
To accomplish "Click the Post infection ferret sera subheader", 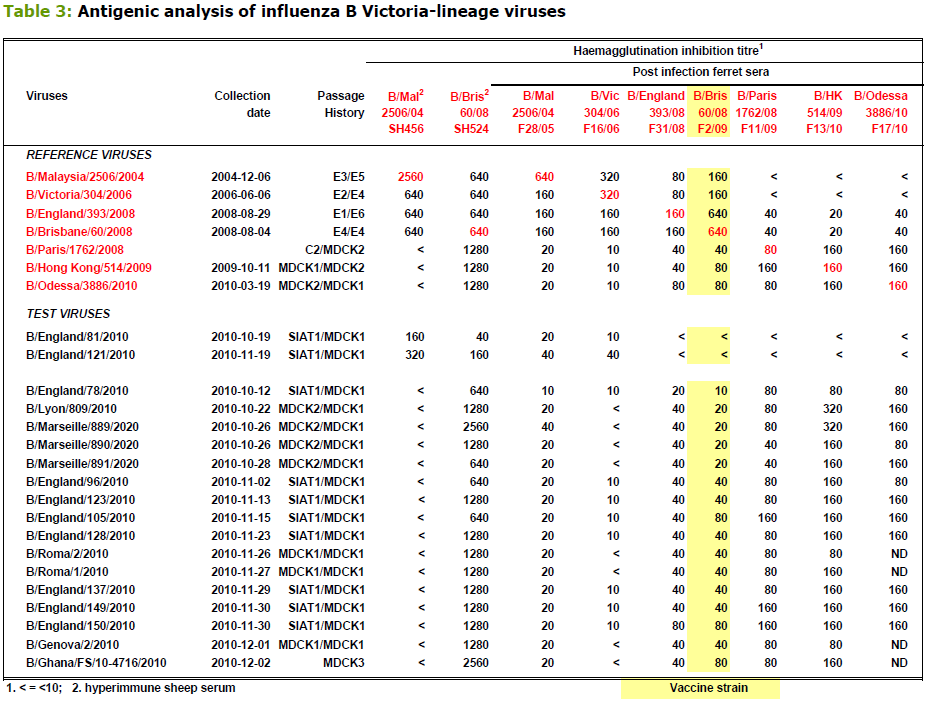I will coord(702,72).
